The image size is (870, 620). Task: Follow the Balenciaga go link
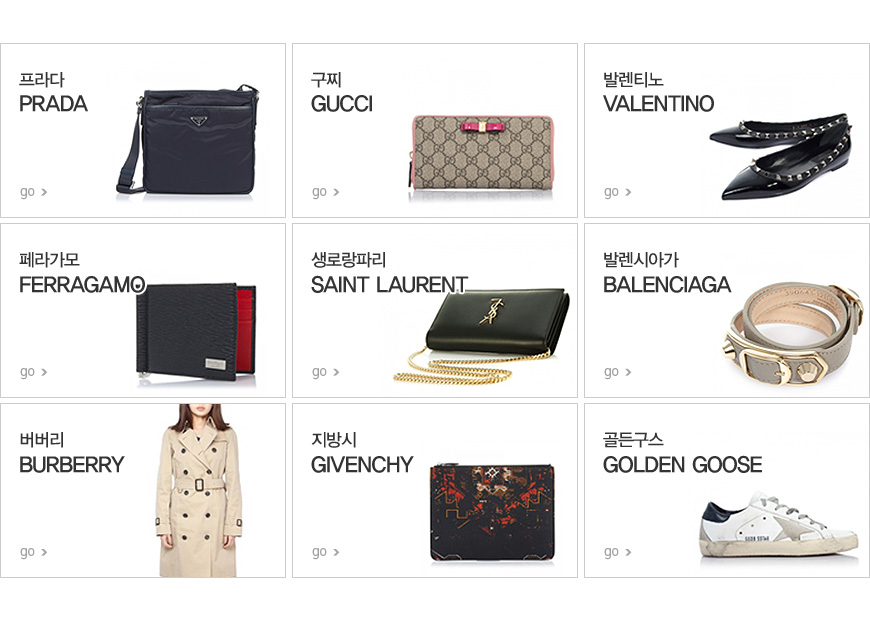click(618, 372)
